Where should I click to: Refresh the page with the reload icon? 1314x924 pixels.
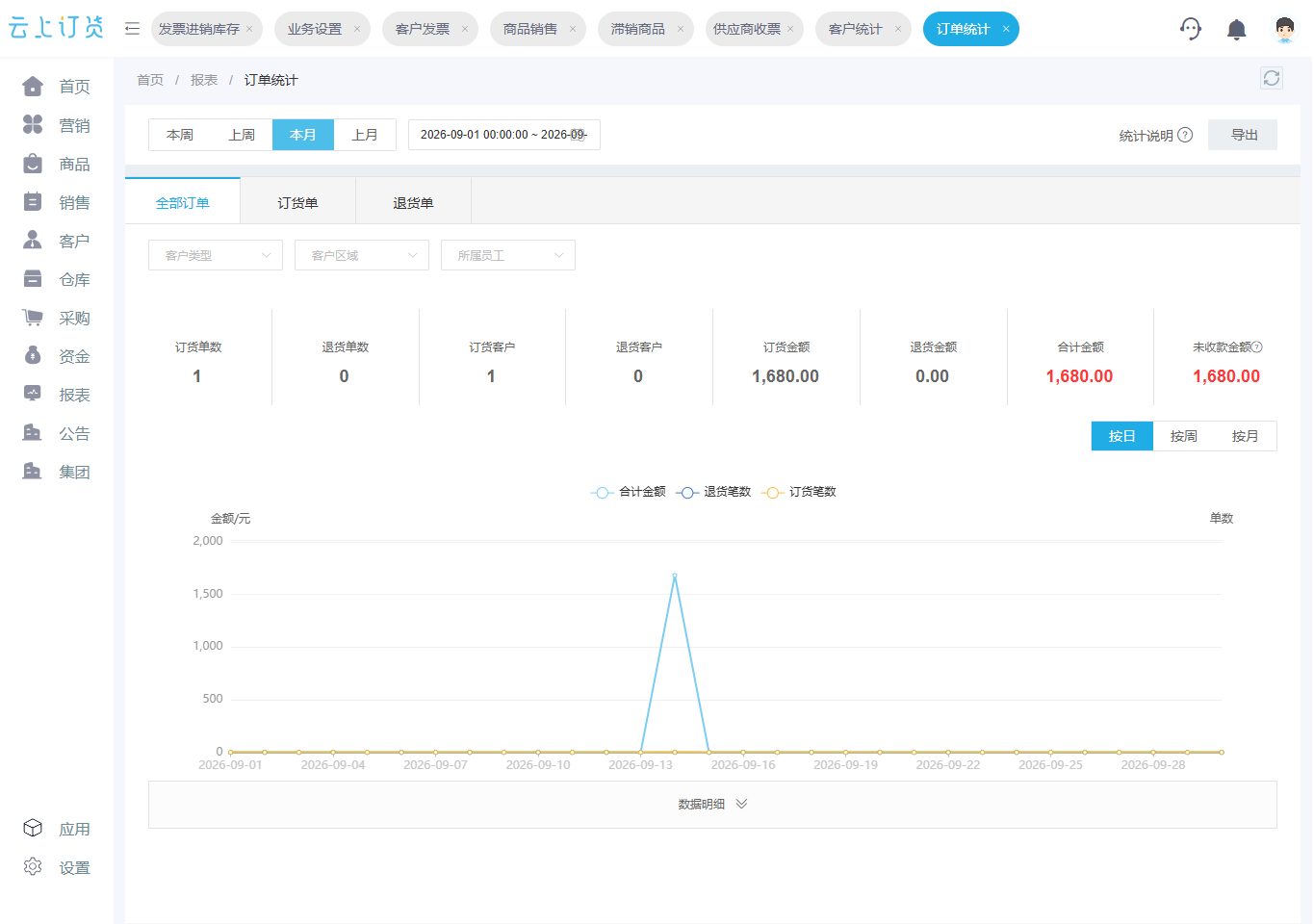tap(1272, 78)
